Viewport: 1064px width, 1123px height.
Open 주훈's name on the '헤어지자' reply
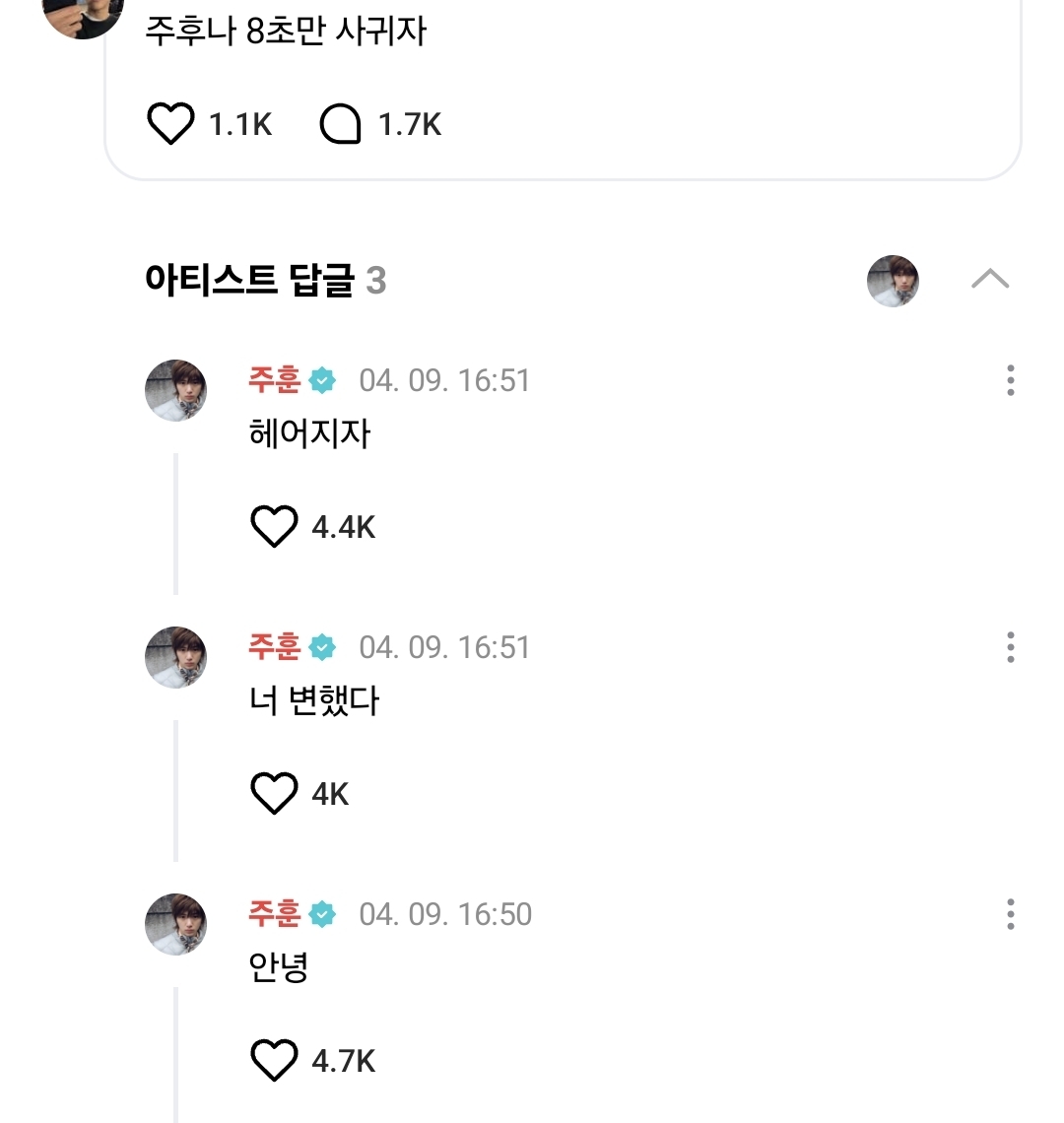coord(274,380)
